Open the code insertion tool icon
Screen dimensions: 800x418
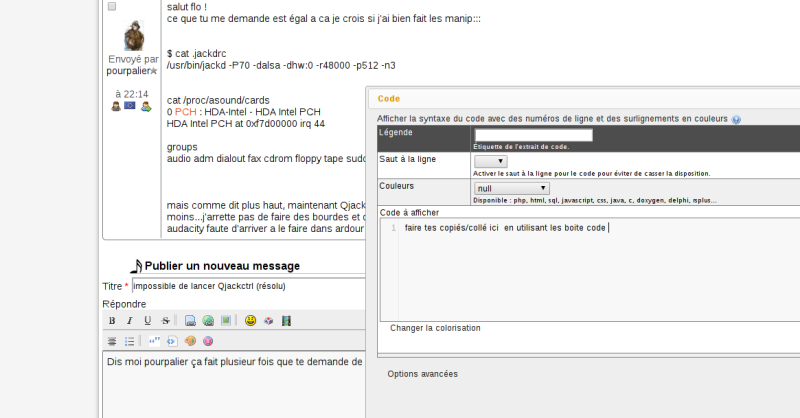click(x=172, y=341)
